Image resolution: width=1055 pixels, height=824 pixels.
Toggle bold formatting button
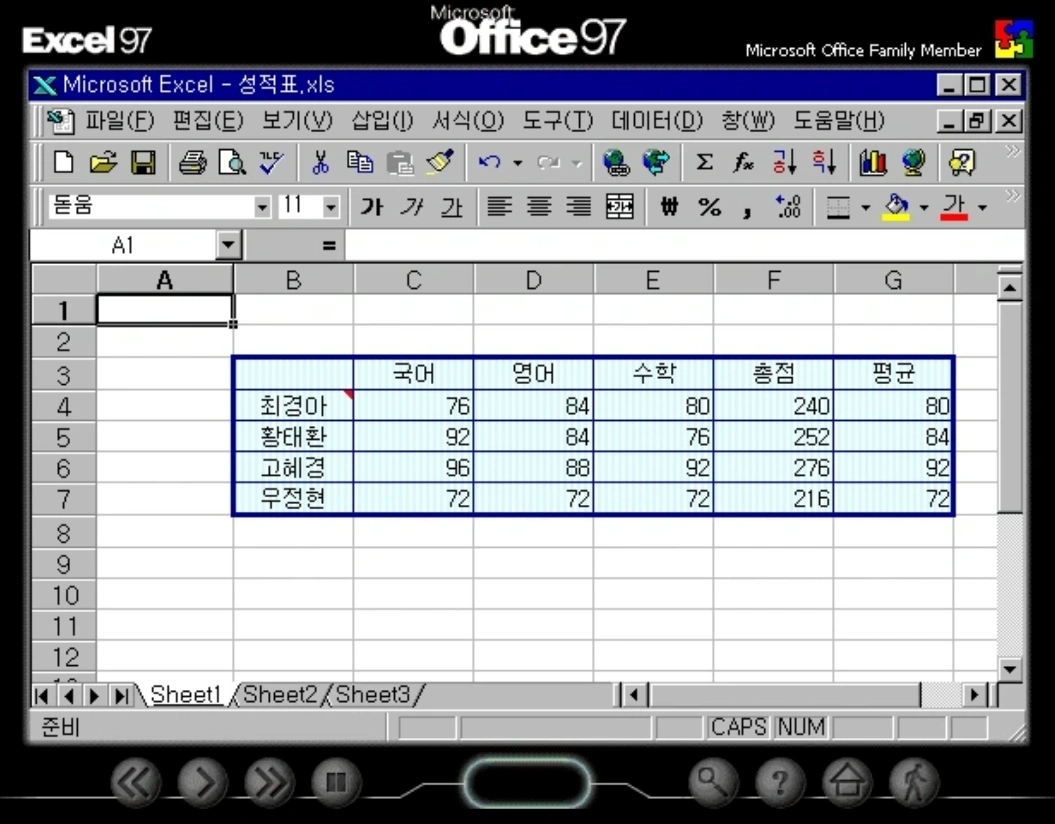click(x=372, y=207)
